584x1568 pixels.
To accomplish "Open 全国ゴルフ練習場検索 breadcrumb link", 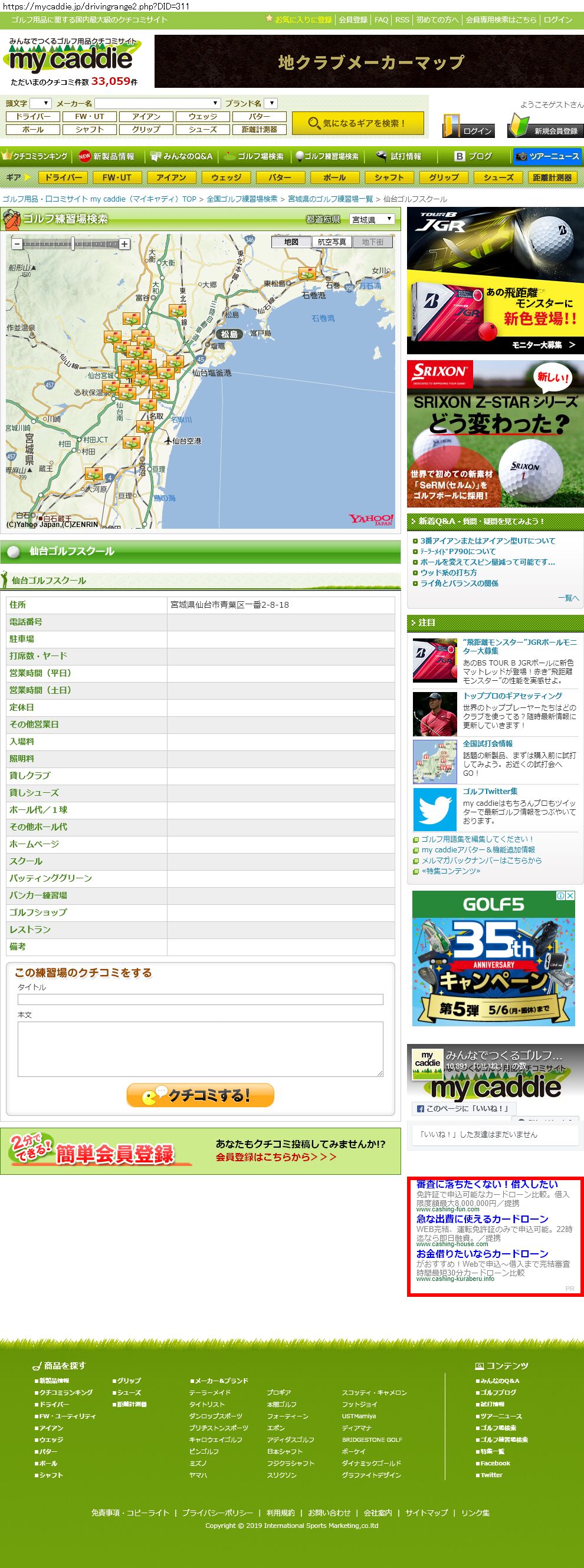I will tap(242, 199).
